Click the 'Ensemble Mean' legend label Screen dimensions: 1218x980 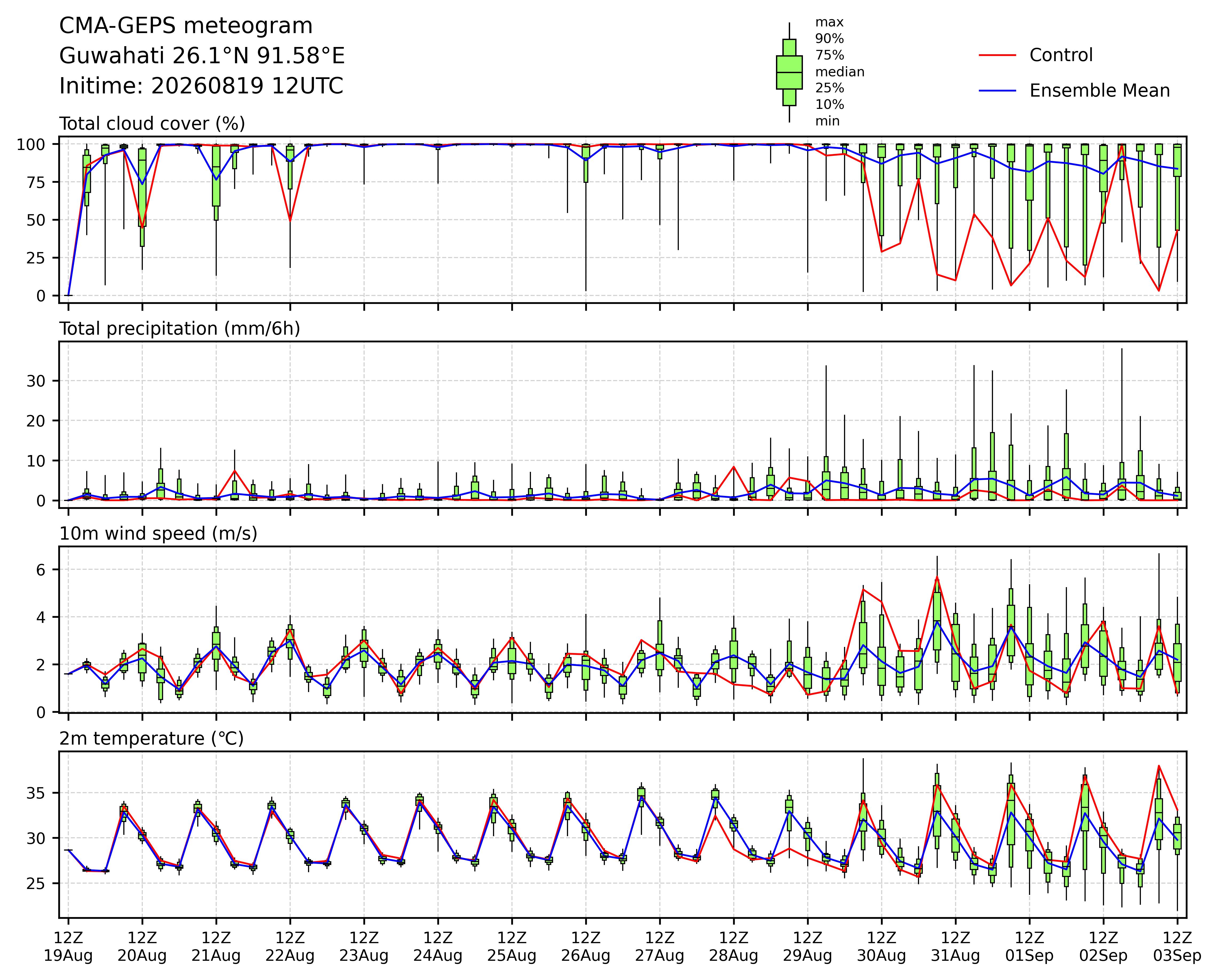1099,91
